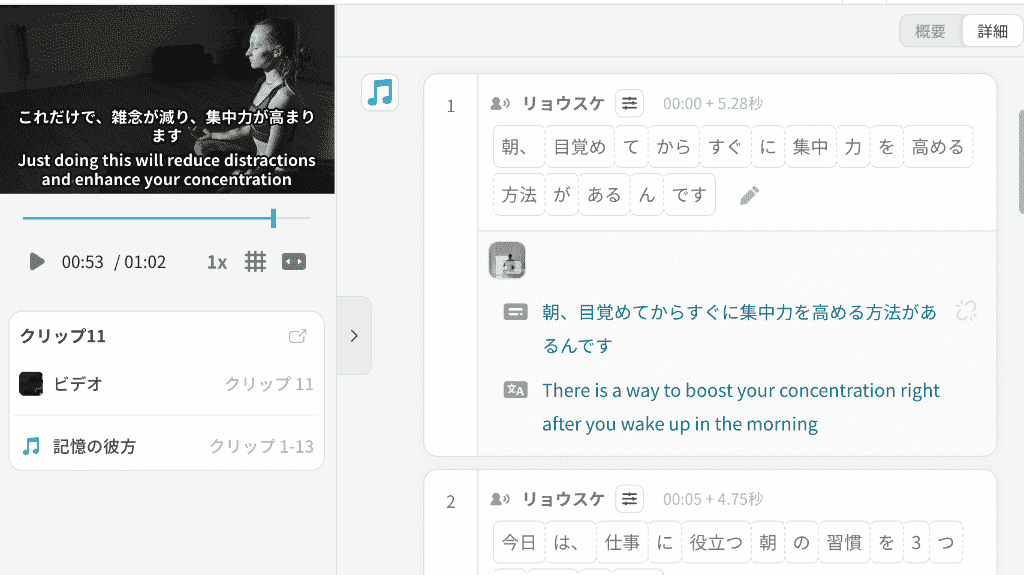1024x575 pixels.
Task: Click the scene 1 video thumbnail
Action: click(507, 260)
